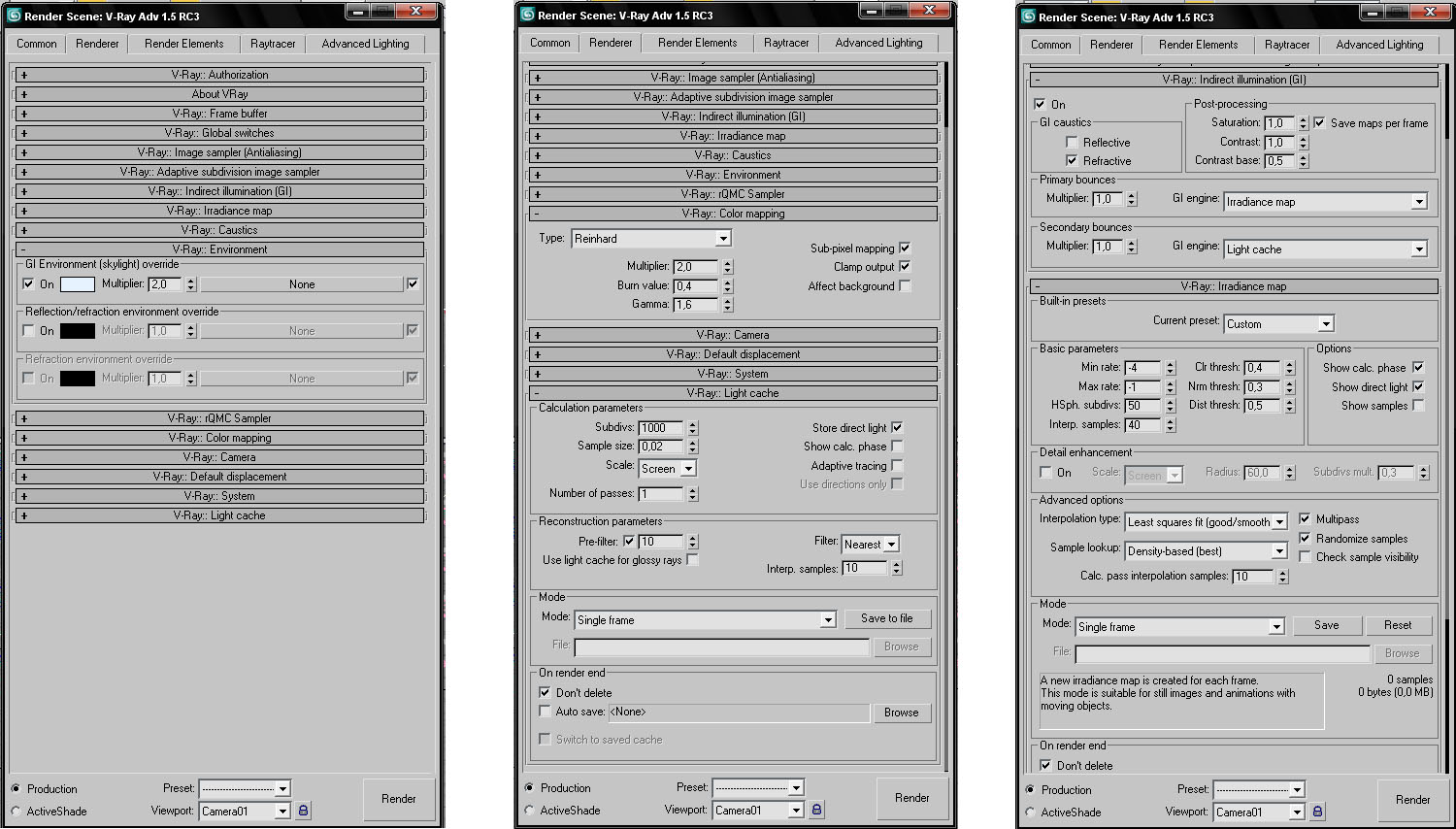Toggle Store direct light checkbox

coord(897,428)
